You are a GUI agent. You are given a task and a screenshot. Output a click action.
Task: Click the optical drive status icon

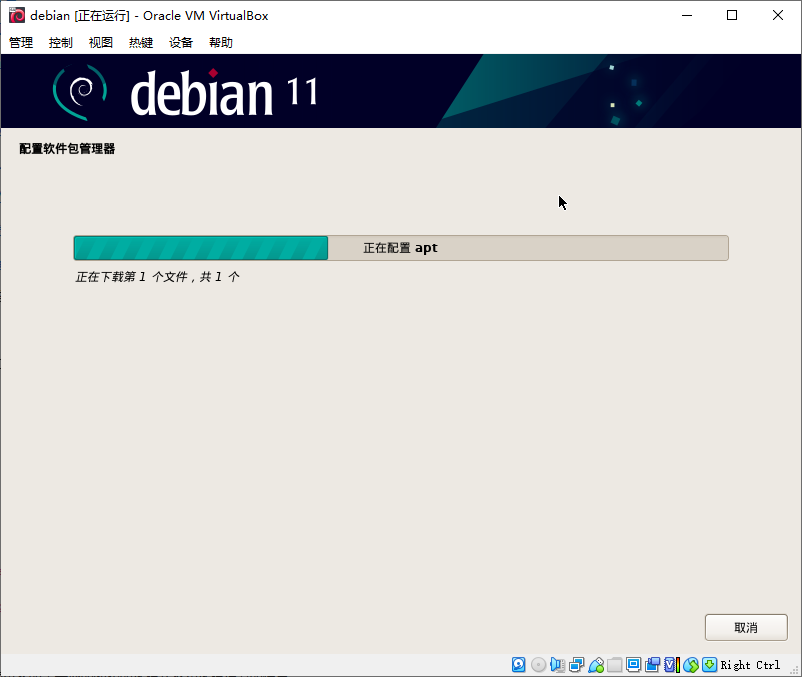pos(538,664)
